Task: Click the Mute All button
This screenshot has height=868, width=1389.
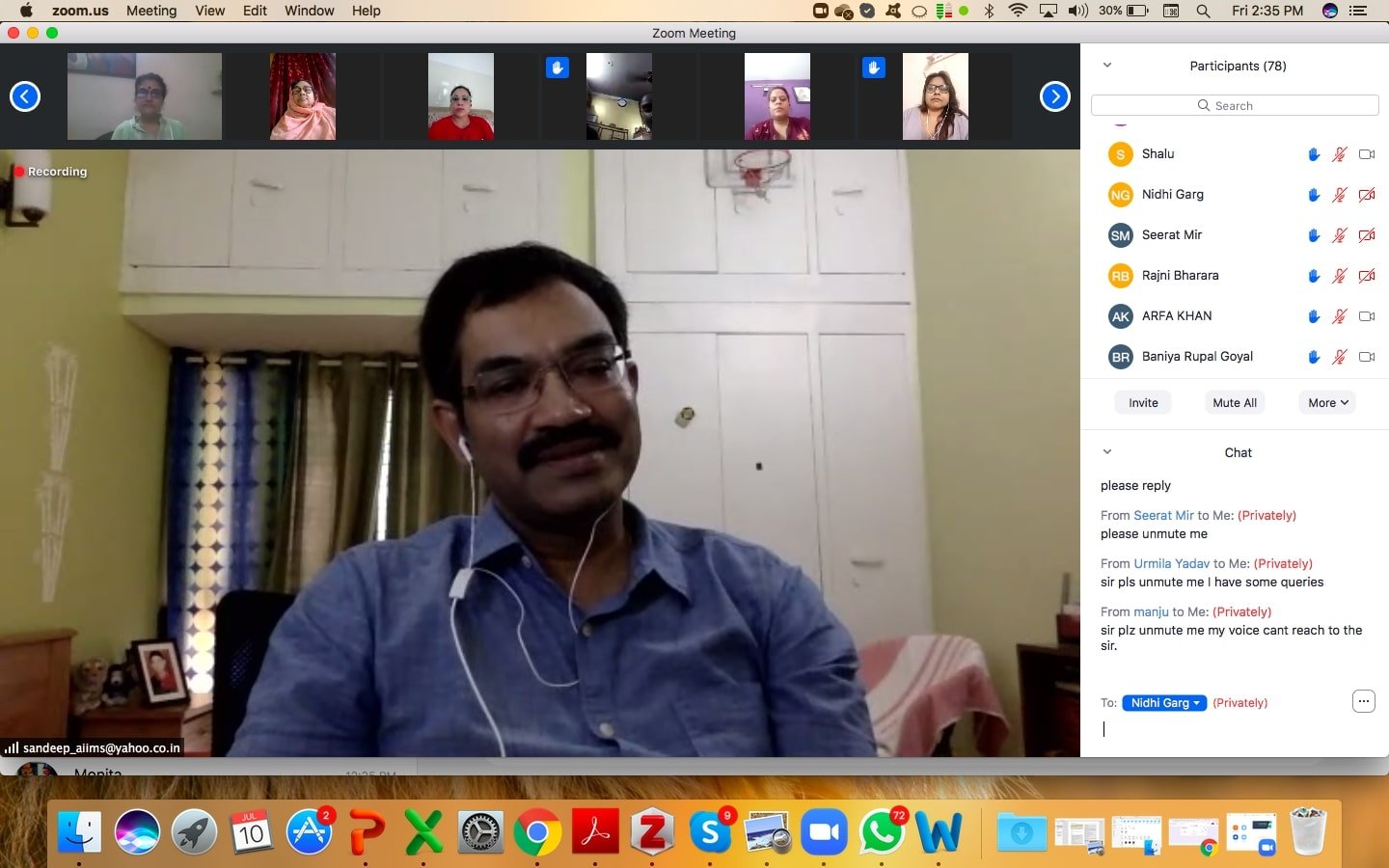Action: tap(1234, 403)
